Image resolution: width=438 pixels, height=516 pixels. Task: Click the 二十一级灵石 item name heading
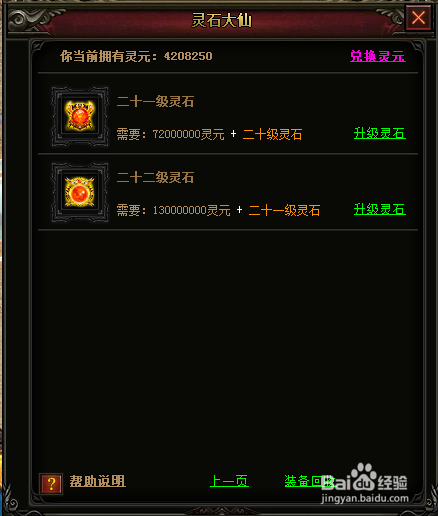pos(155,102)
